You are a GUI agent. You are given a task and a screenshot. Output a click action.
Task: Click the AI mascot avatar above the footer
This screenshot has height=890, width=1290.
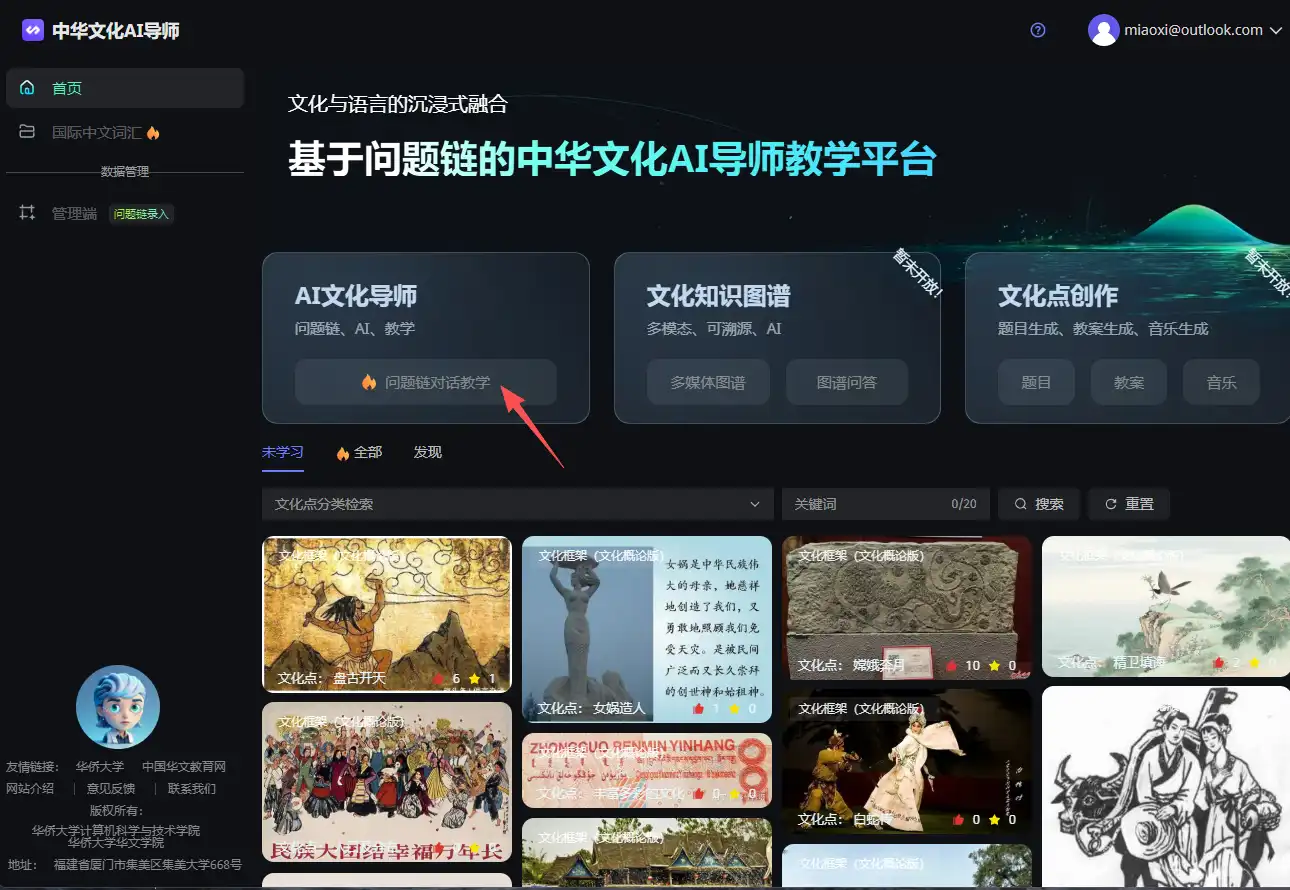117,706
